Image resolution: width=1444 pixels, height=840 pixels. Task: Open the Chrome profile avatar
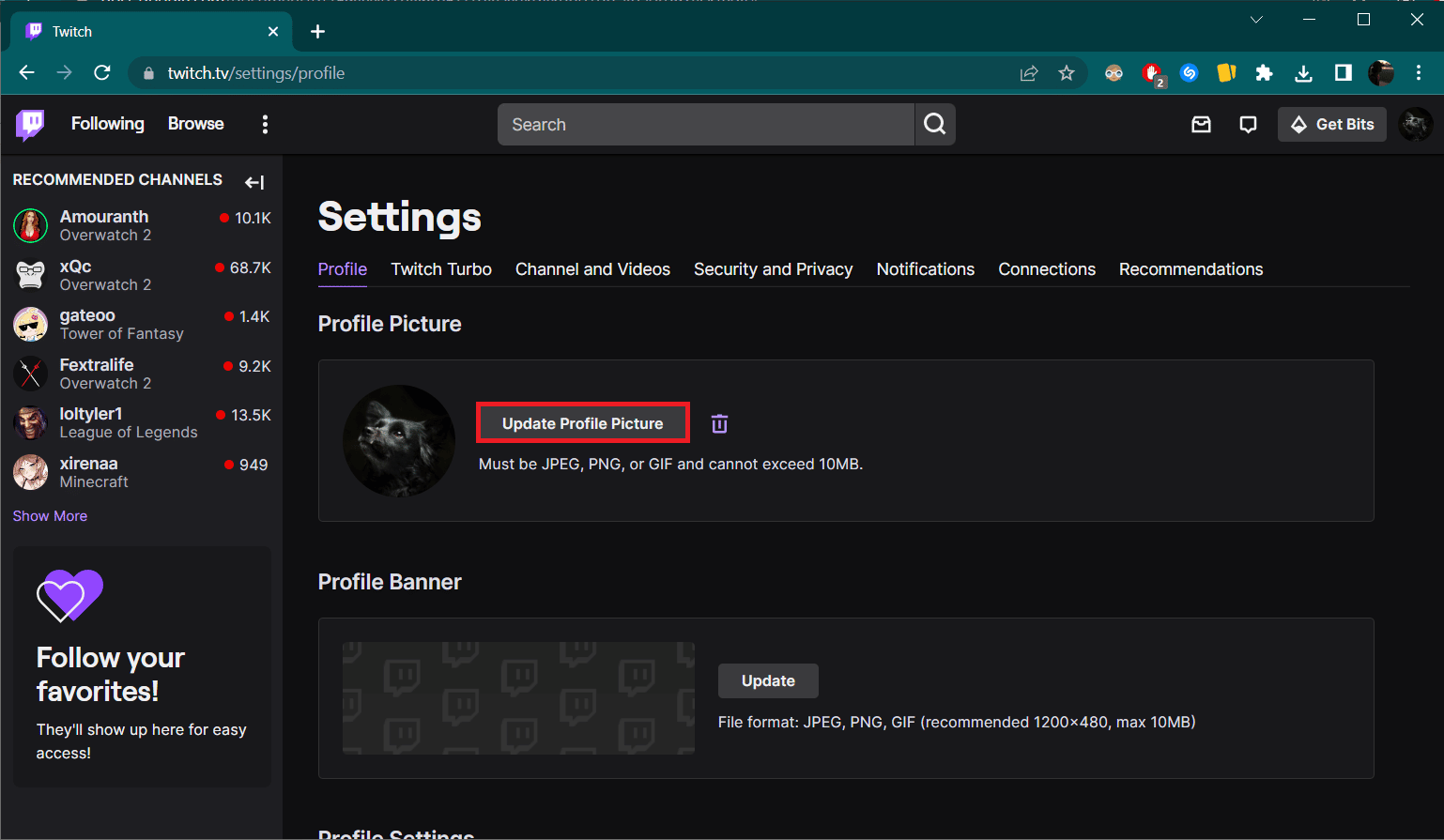pos(1381,73)
